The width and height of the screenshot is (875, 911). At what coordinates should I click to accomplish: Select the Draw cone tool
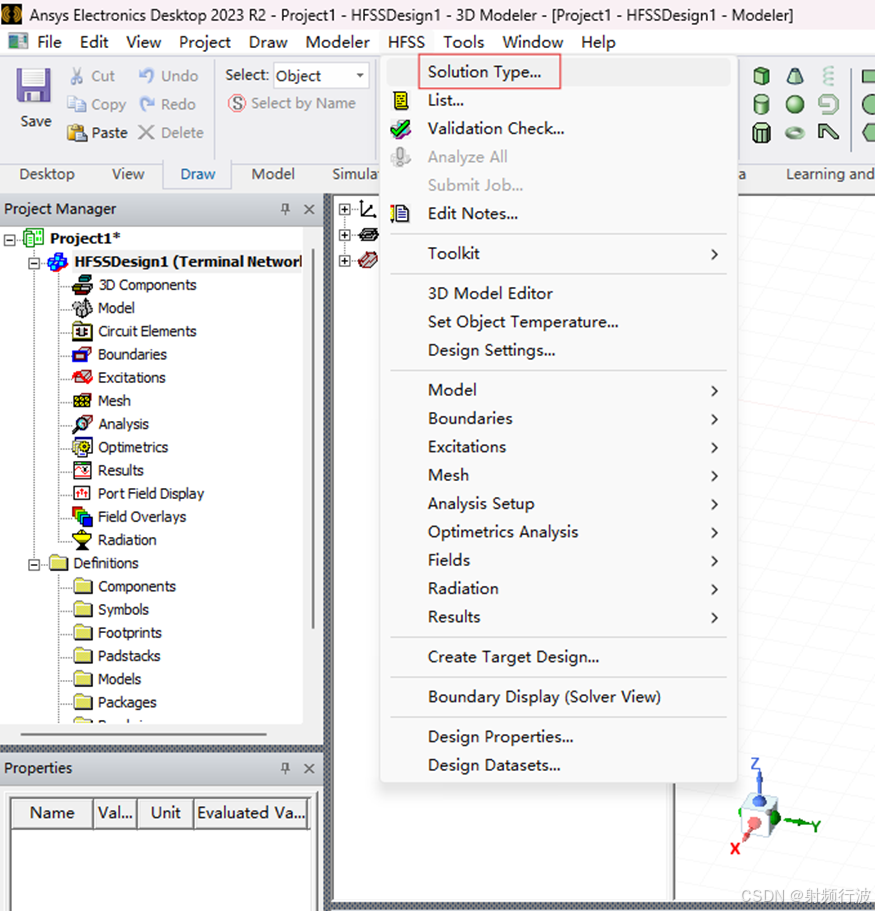coord(795,76)
